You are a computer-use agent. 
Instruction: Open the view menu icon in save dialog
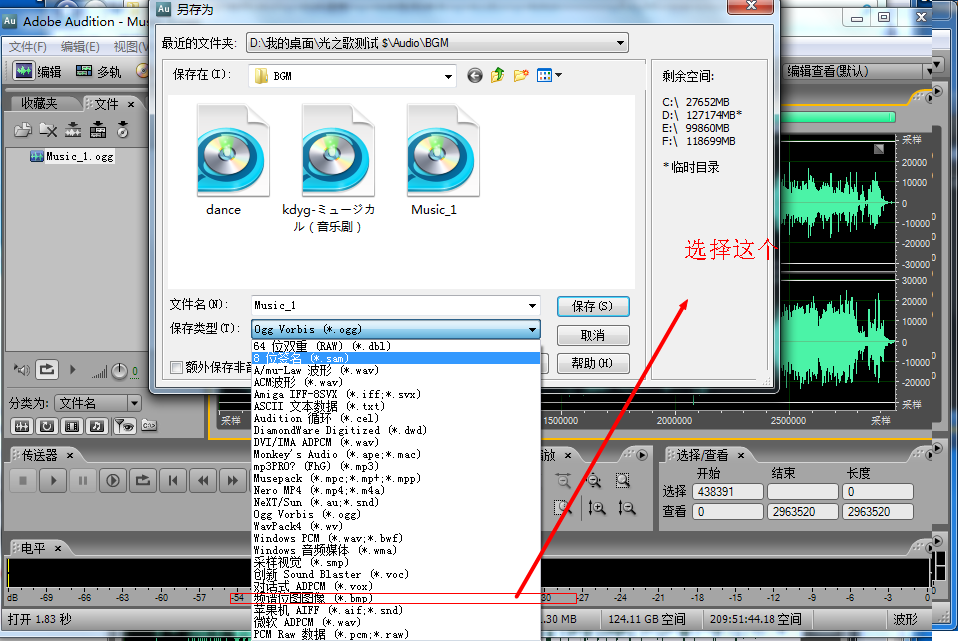(549, 75)
